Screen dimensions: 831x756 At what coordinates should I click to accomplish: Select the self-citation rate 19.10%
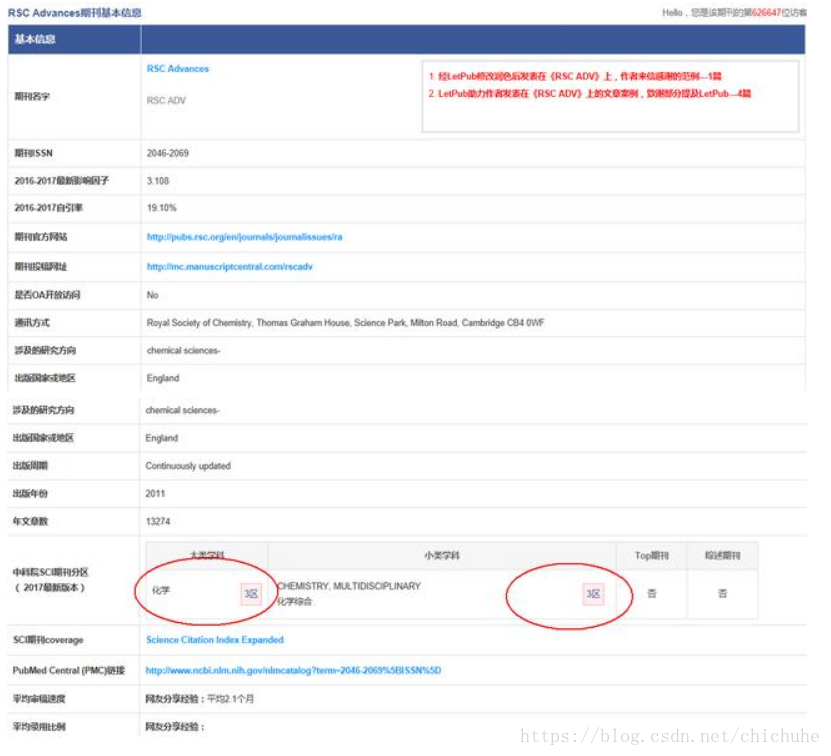(x=162, y=208)
